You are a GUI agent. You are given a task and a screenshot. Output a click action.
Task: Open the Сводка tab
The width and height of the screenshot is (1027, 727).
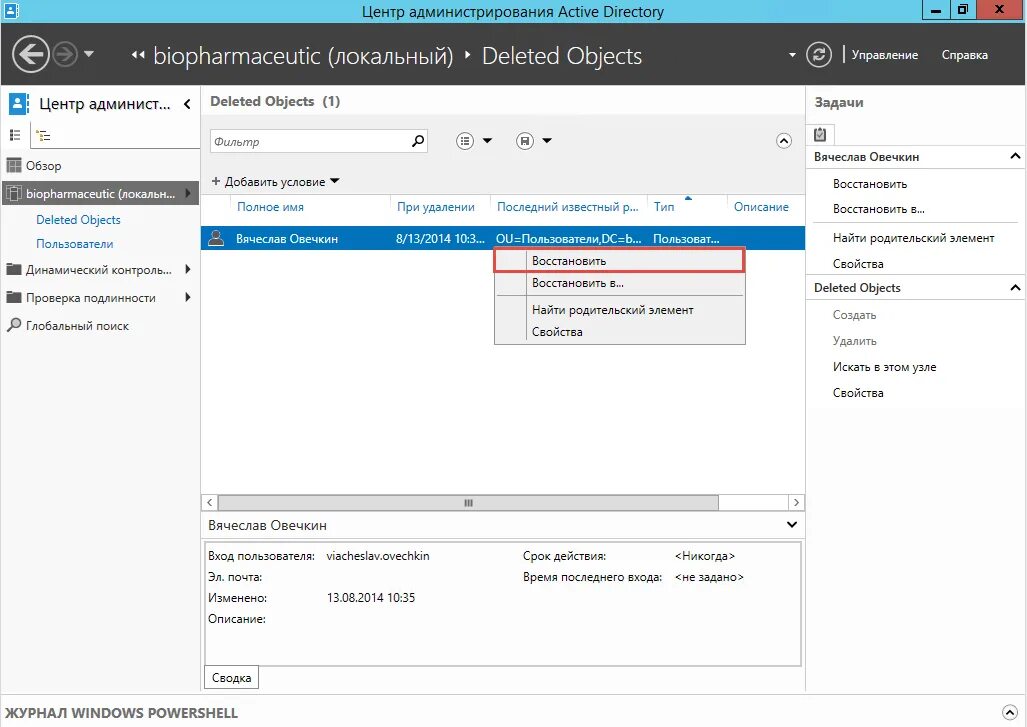(232, 678)
